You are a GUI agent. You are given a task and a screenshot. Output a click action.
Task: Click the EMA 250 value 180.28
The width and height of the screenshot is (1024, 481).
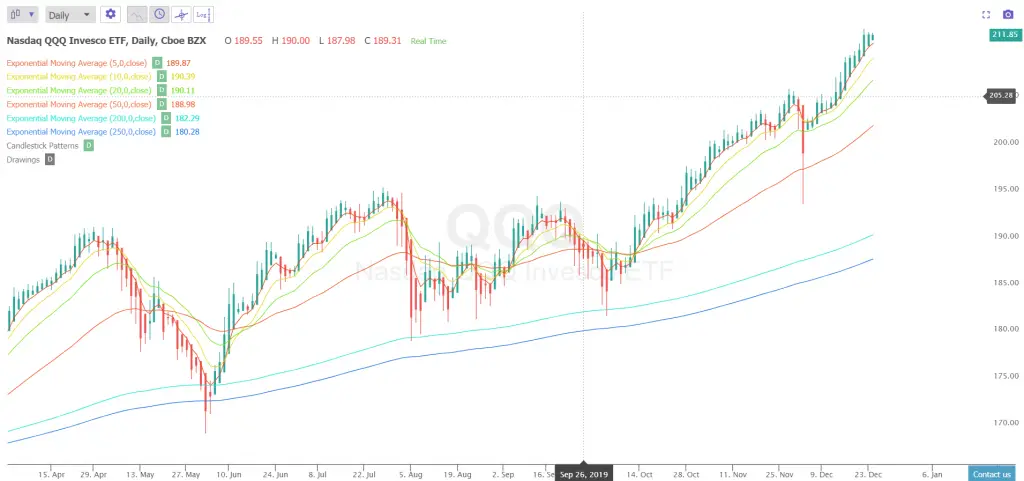[x=187, y=132]
